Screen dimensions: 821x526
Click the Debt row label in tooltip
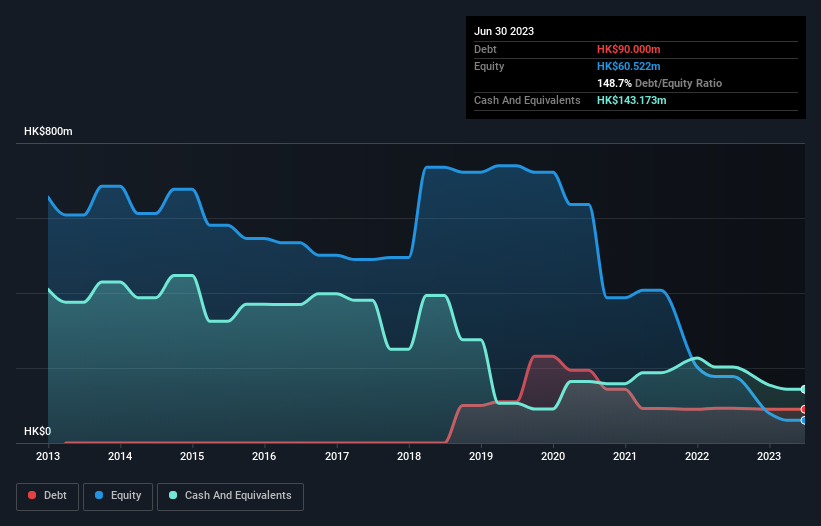click(x=485, y=49)
